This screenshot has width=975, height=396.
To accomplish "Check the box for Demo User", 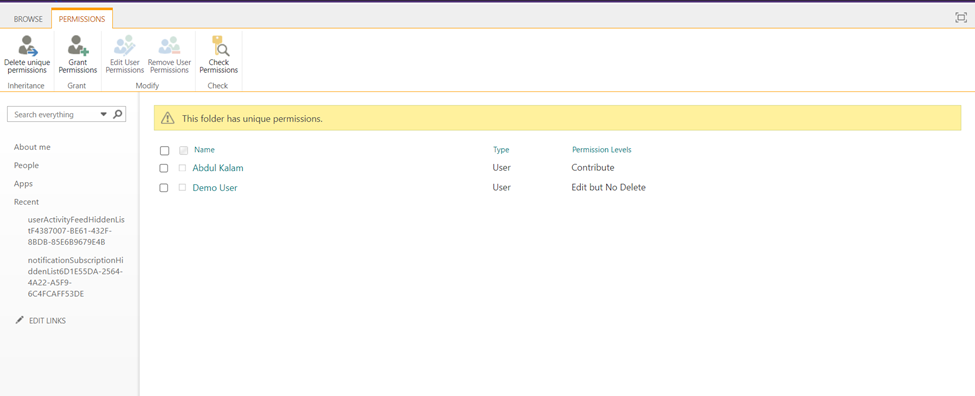I will (164, 188).
